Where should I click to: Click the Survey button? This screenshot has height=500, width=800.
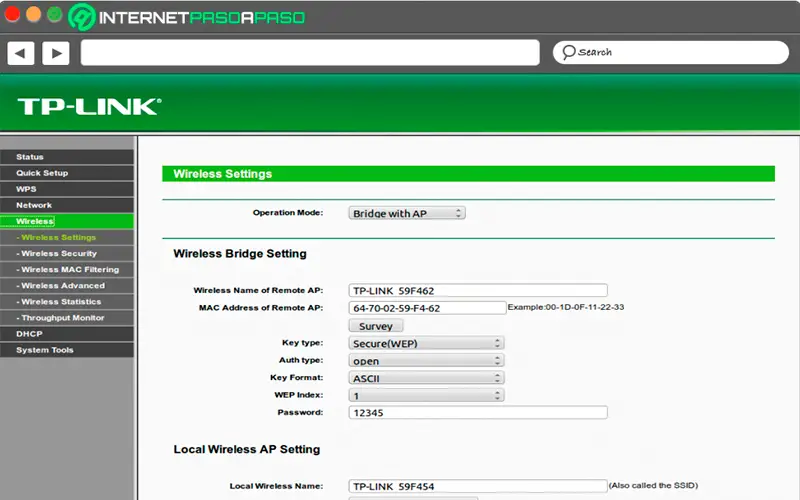(376, 326)
